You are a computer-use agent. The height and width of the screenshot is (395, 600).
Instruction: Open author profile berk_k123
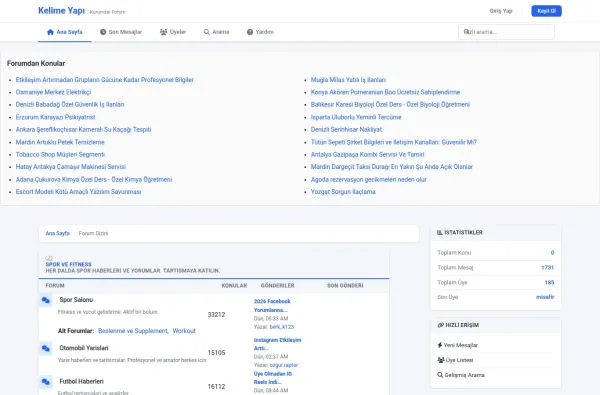(x=282, y=327)
